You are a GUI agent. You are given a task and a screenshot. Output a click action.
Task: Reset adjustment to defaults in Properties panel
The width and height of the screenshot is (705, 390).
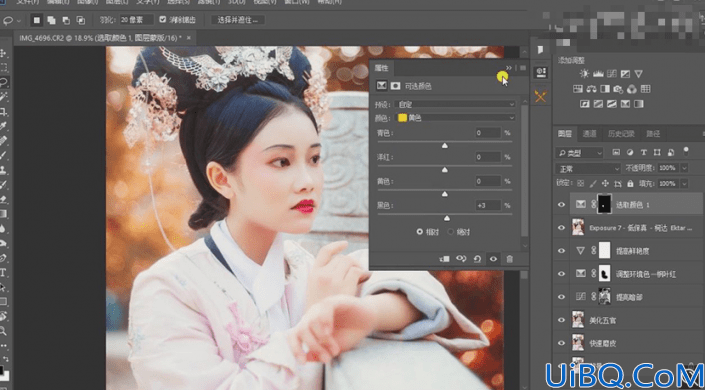tap(477, 259)
